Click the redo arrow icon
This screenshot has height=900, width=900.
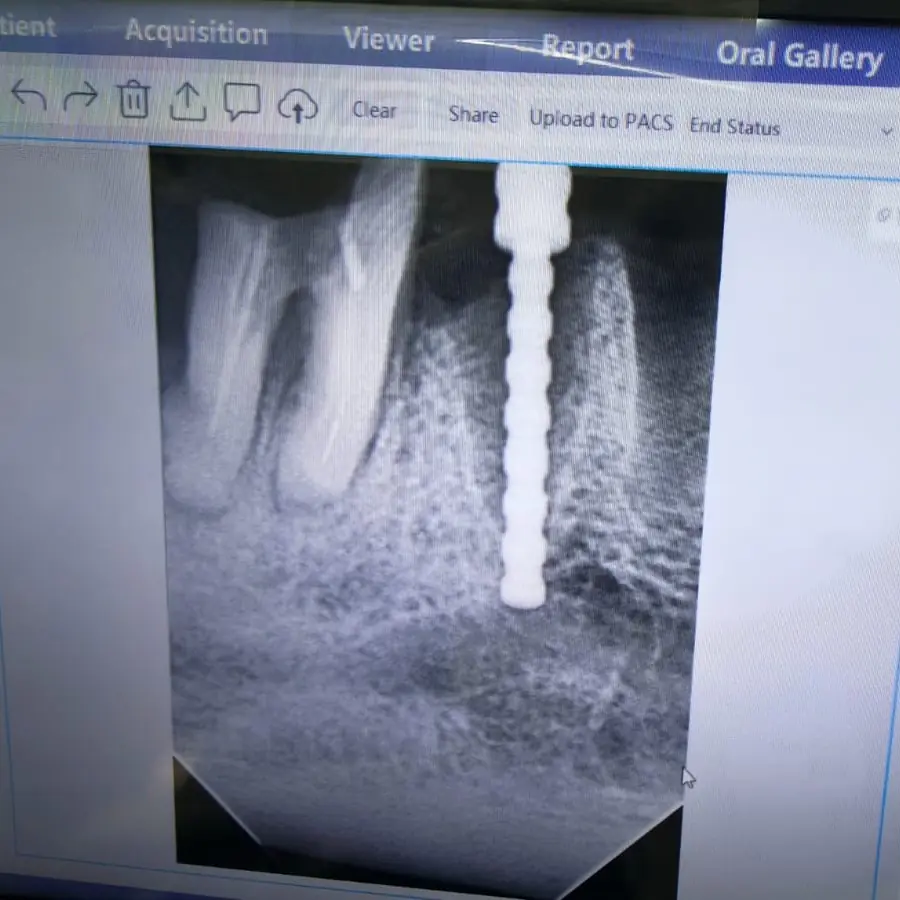pos(80,95)
